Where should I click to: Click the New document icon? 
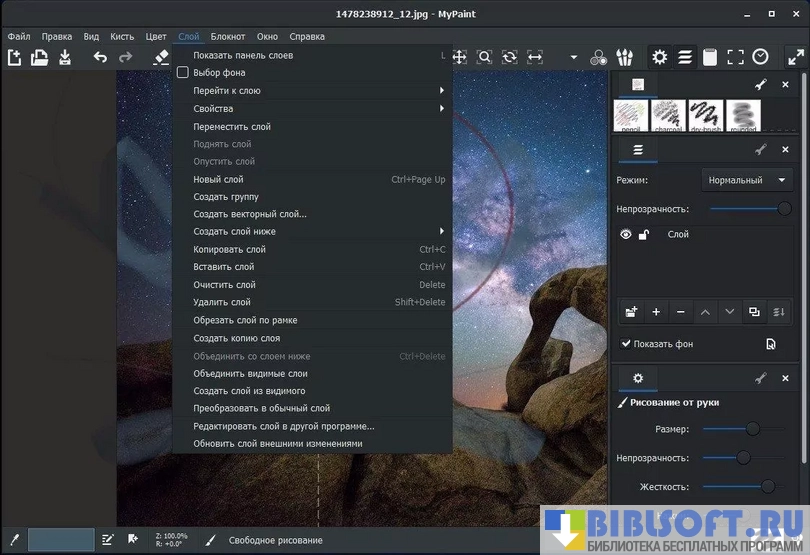[x=14, y=58]
